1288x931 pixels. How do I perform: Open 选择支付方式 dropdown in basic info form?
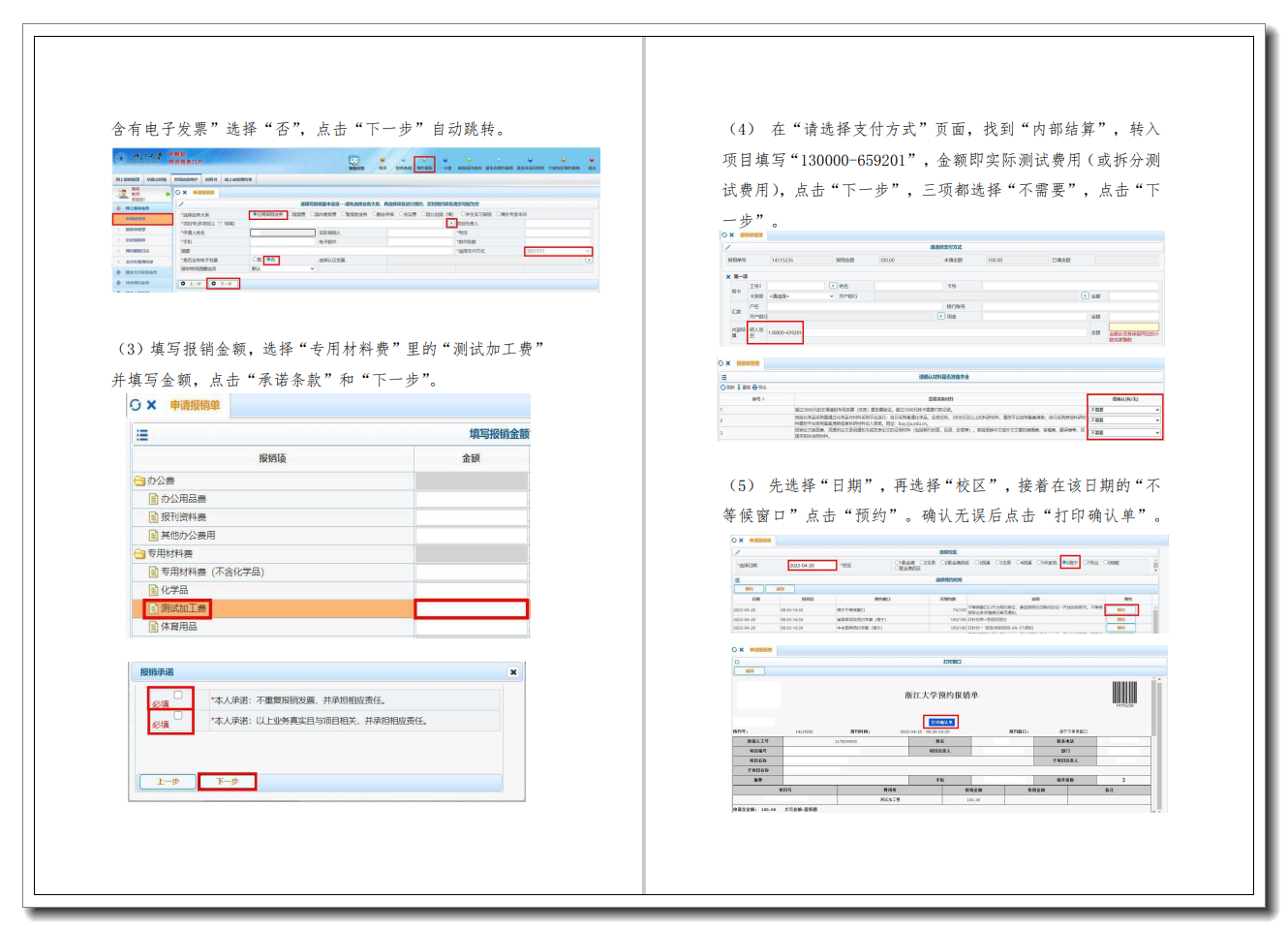558,251
